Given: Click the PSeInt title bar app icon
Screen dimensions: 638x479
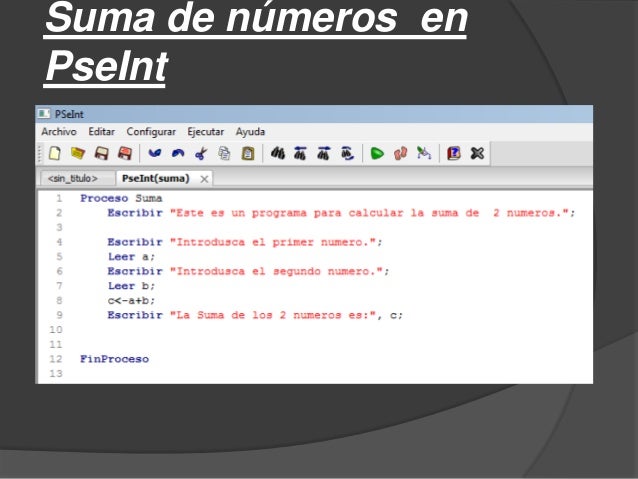Looking at the screenshot, I should click(44, 114).
